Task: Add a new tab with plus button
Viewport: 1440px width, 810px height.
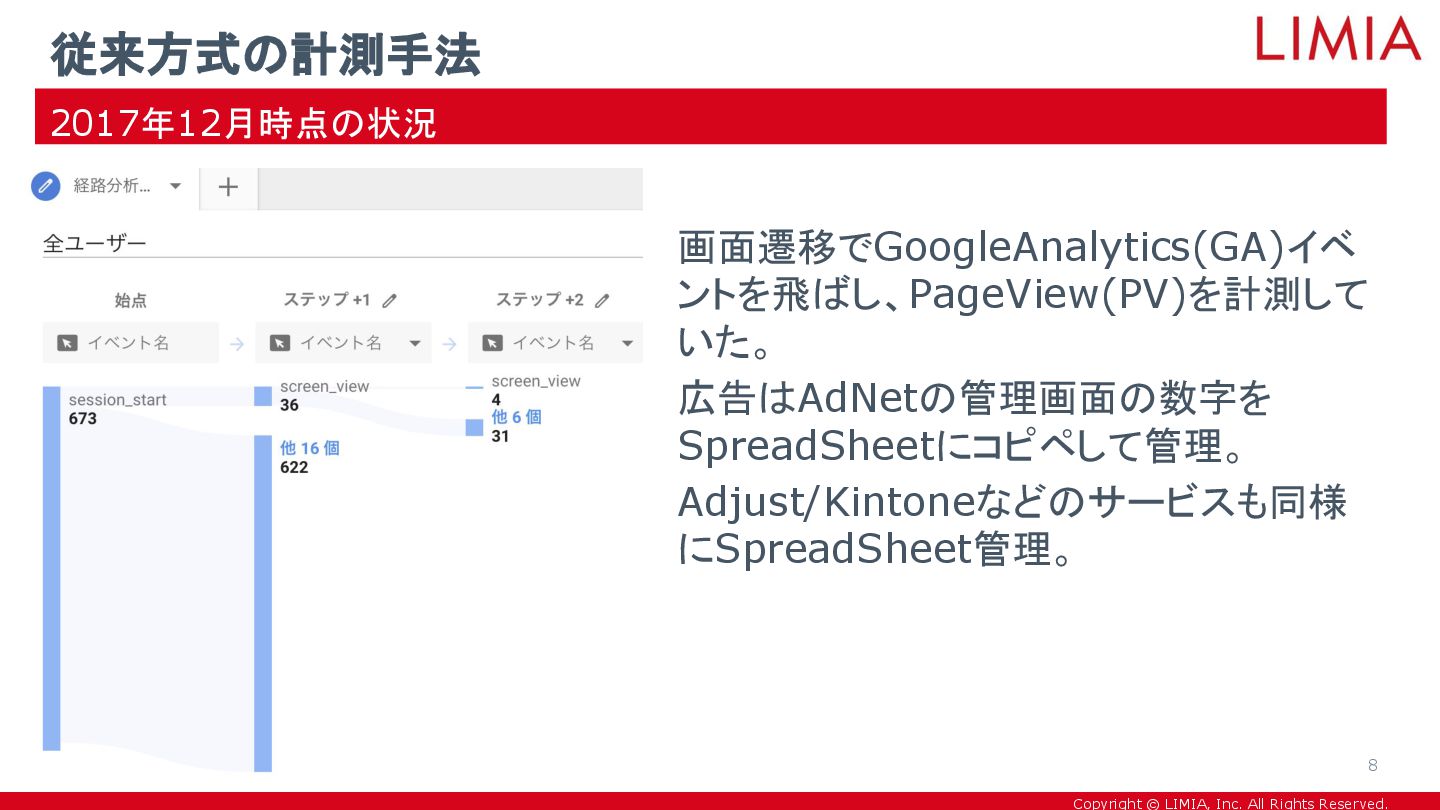Action: (228, 187)
